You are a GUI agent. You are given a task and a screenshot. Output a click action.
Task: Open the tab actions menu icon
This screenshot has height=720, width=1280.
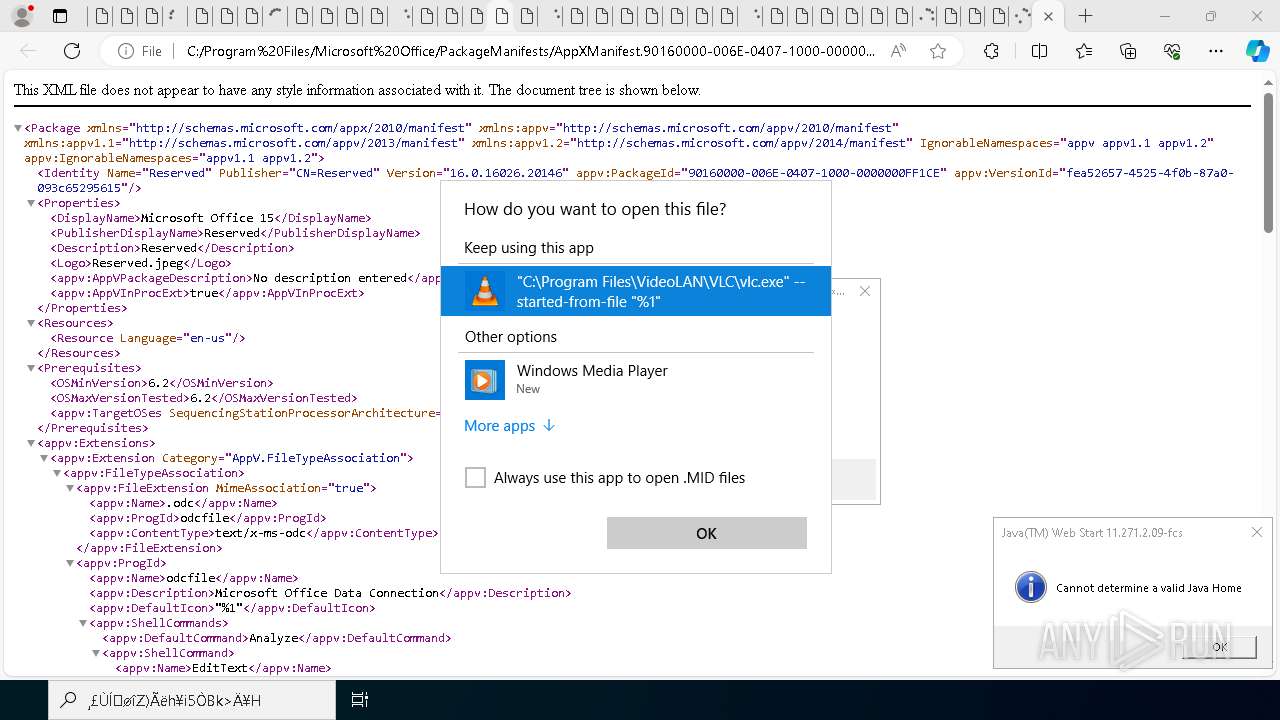click(60, 16)
